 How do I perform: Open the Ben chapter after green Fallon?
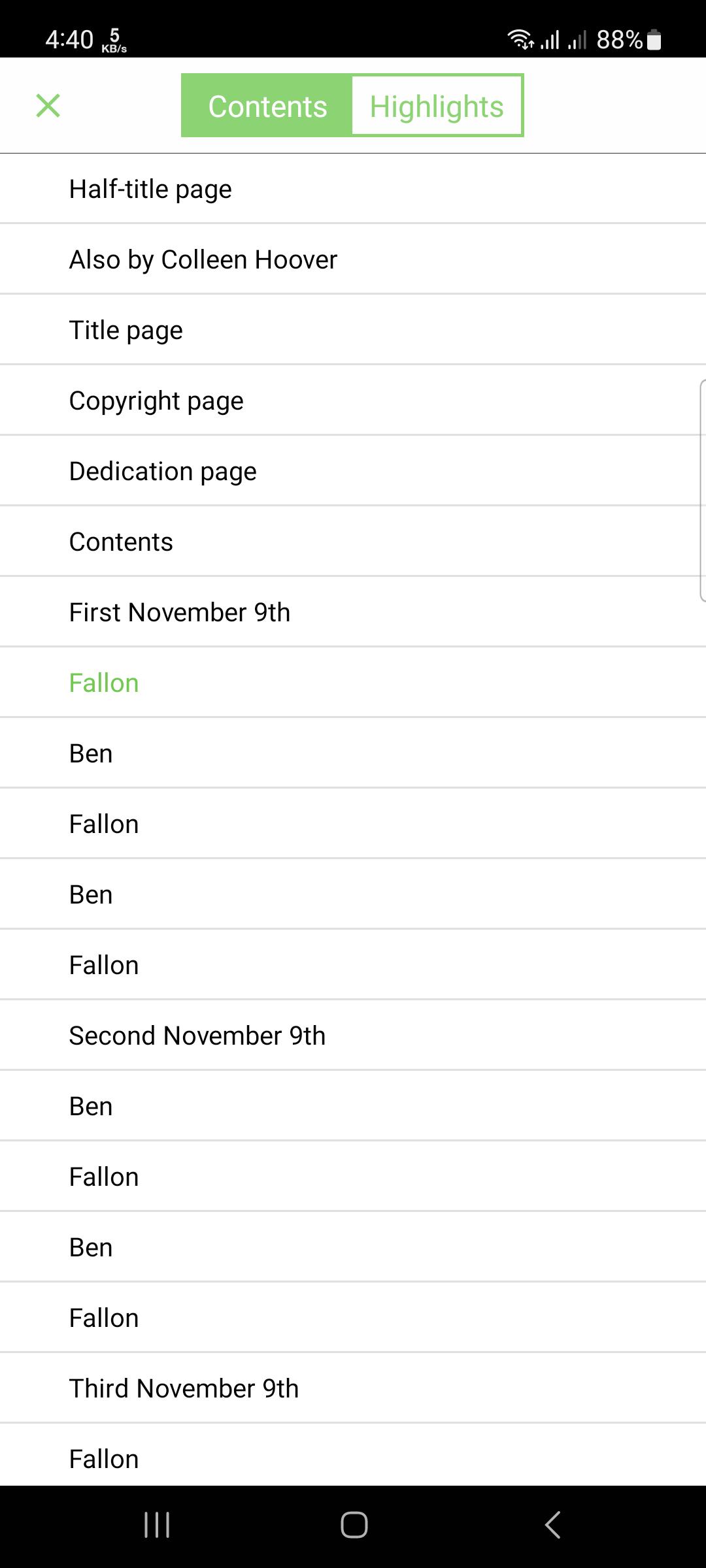pos(353,753)
